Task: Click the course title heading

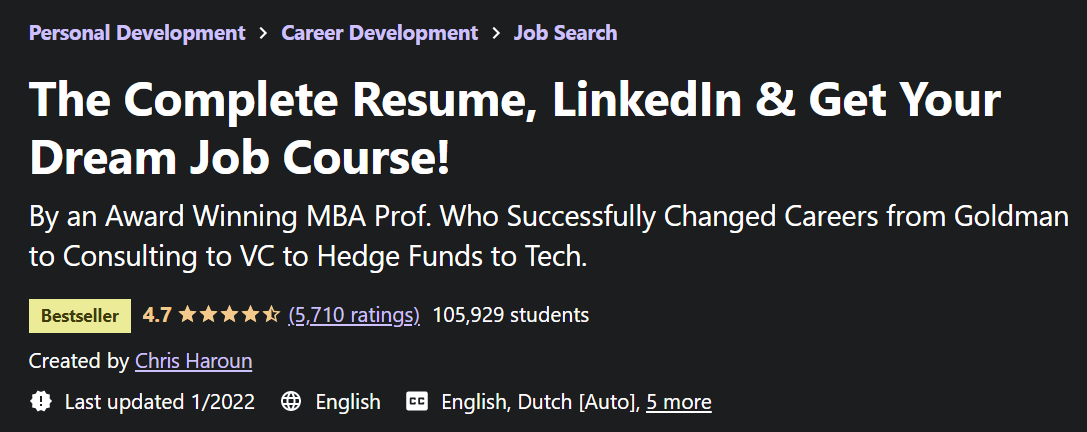Action: click(x=515, y=128)
